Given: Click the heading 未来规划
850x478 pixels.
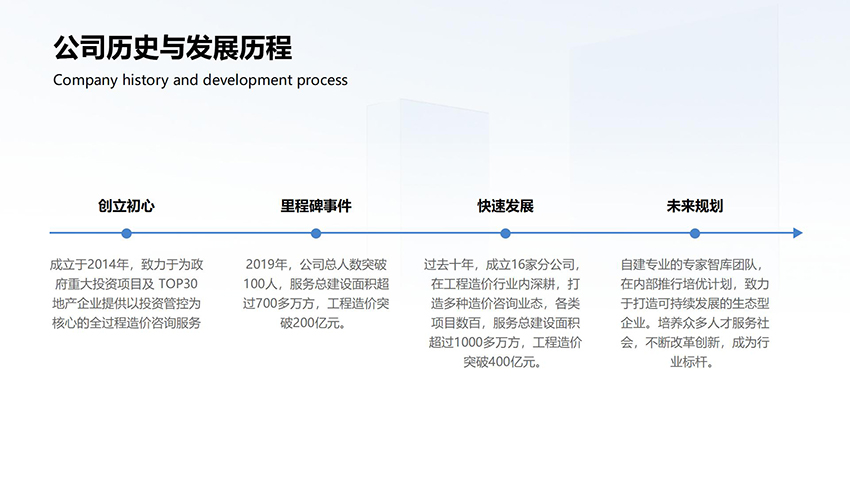Looking at the screenshot, I should pos(695,206).
